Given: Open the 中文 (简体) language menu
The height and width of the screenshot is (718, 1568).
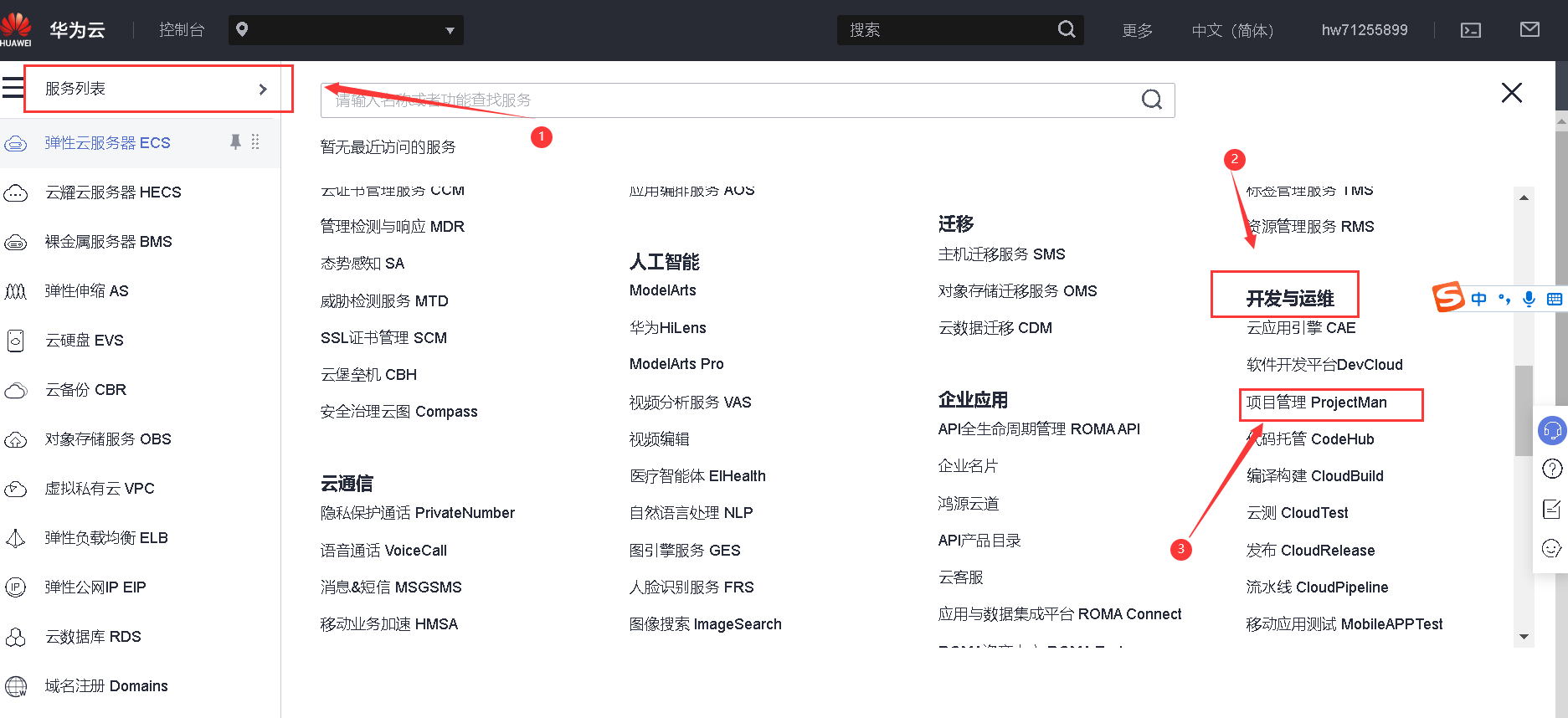Looking at the screenshot, I should tap(1232, 30).
